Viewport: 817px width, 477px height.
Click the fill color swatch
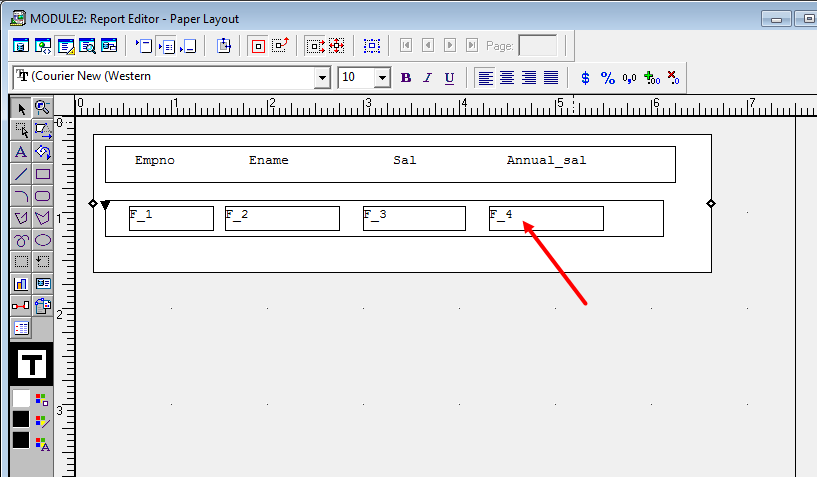21,398
